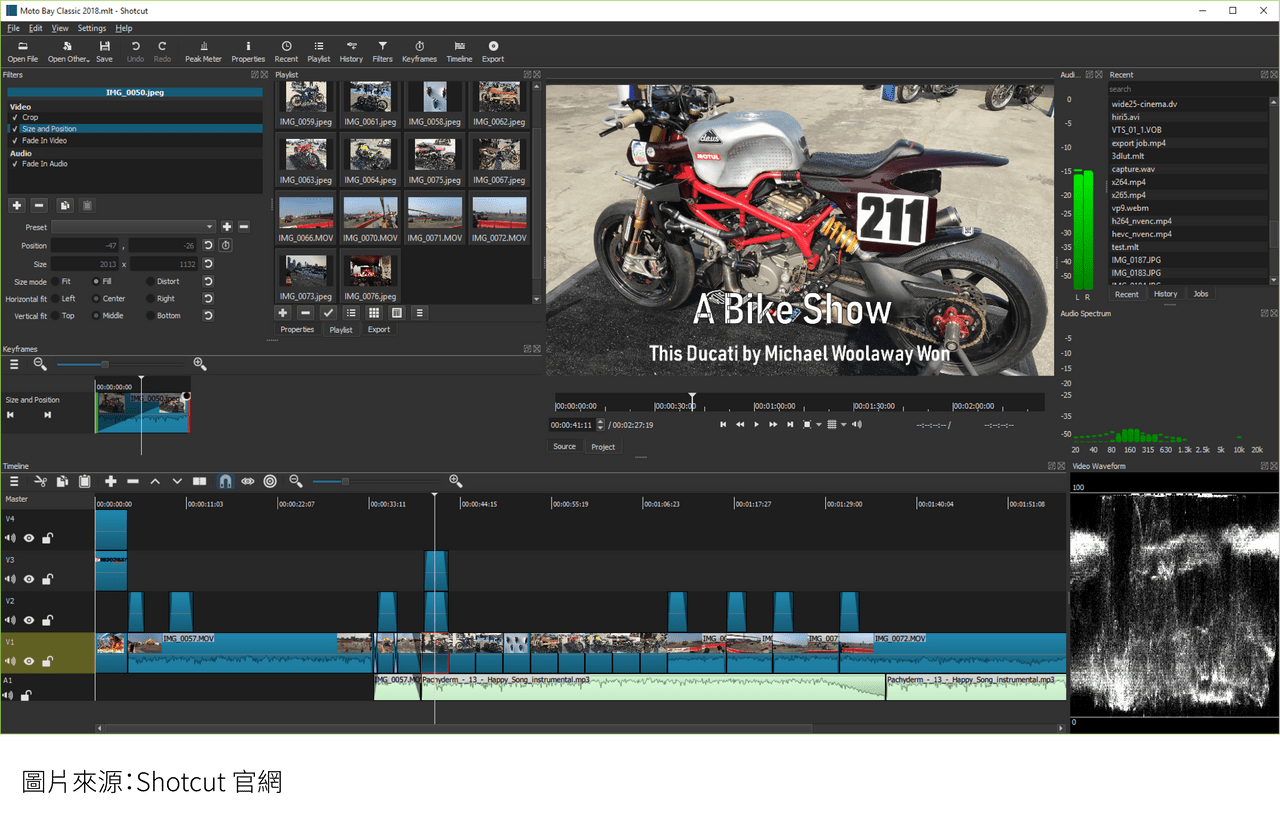Screen dimensions: 1280x818
Task: Open the Timeline hamburger menu
Action: (14, 481)
